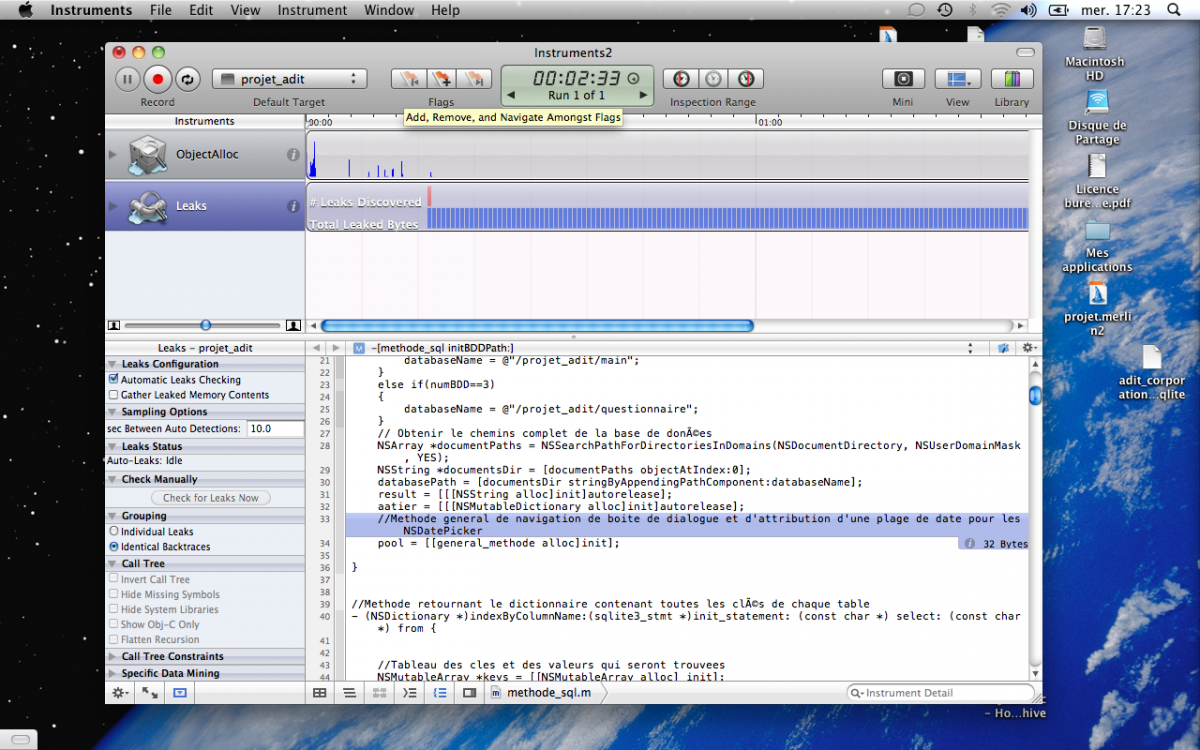Screen dimensions: 1200x750
Task: Expand the Specific Data Mining section
Action: point(113,674)
